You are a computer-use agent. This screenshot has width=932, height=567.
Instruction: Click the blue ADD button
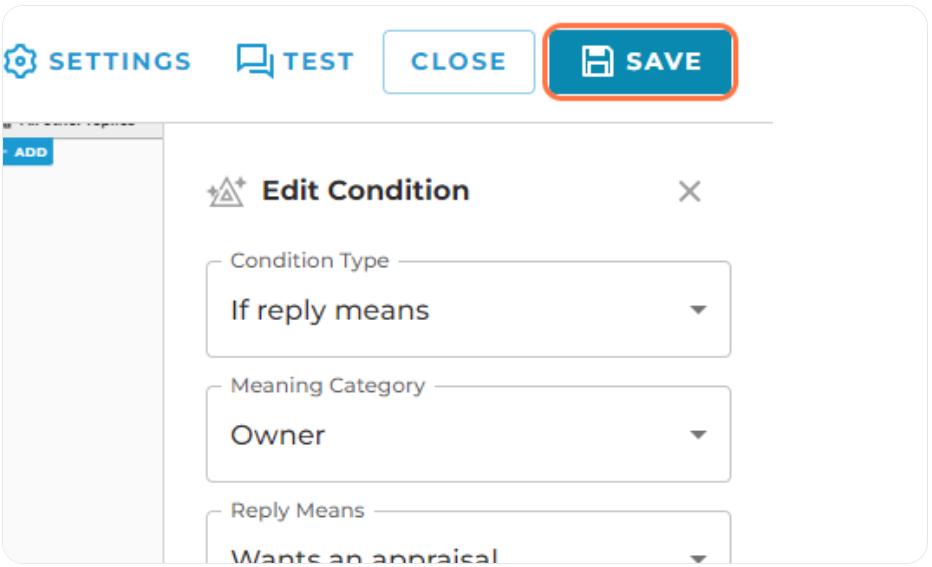[x=27, y=152]
